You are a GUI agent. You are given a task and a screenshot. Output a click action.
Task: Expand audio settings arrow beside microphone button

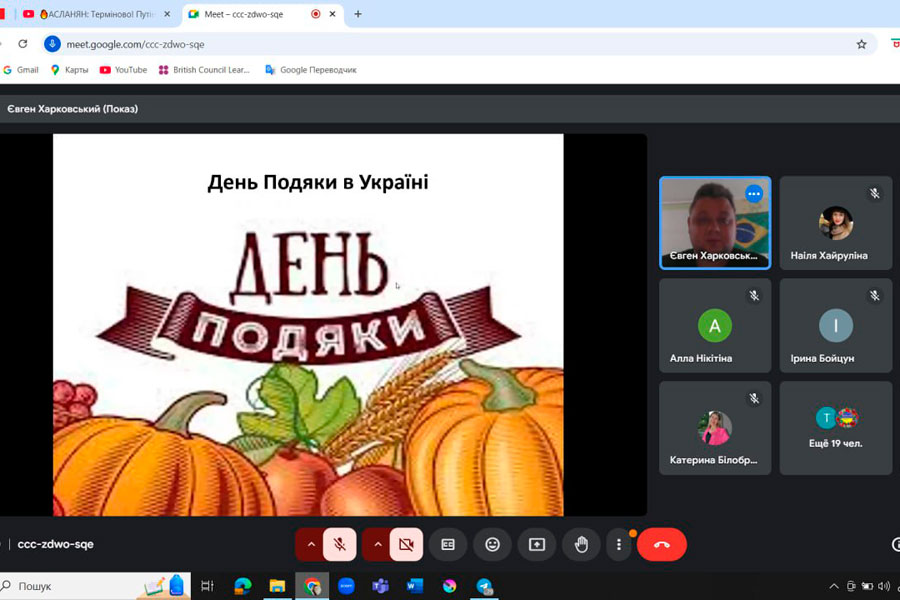click(311, 544)
